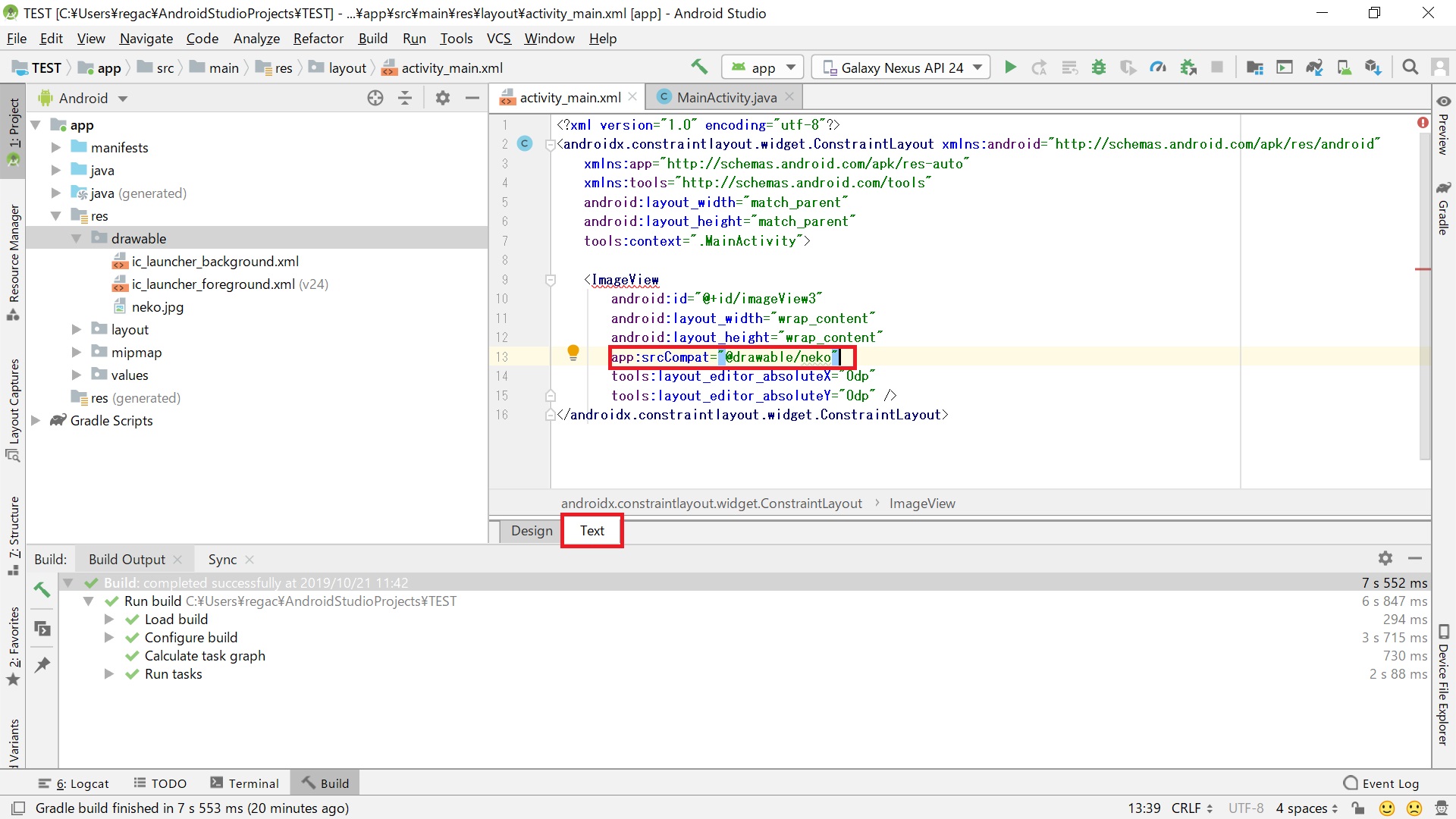
Task: Expand the manifests folder
Action: pos(55,148)
